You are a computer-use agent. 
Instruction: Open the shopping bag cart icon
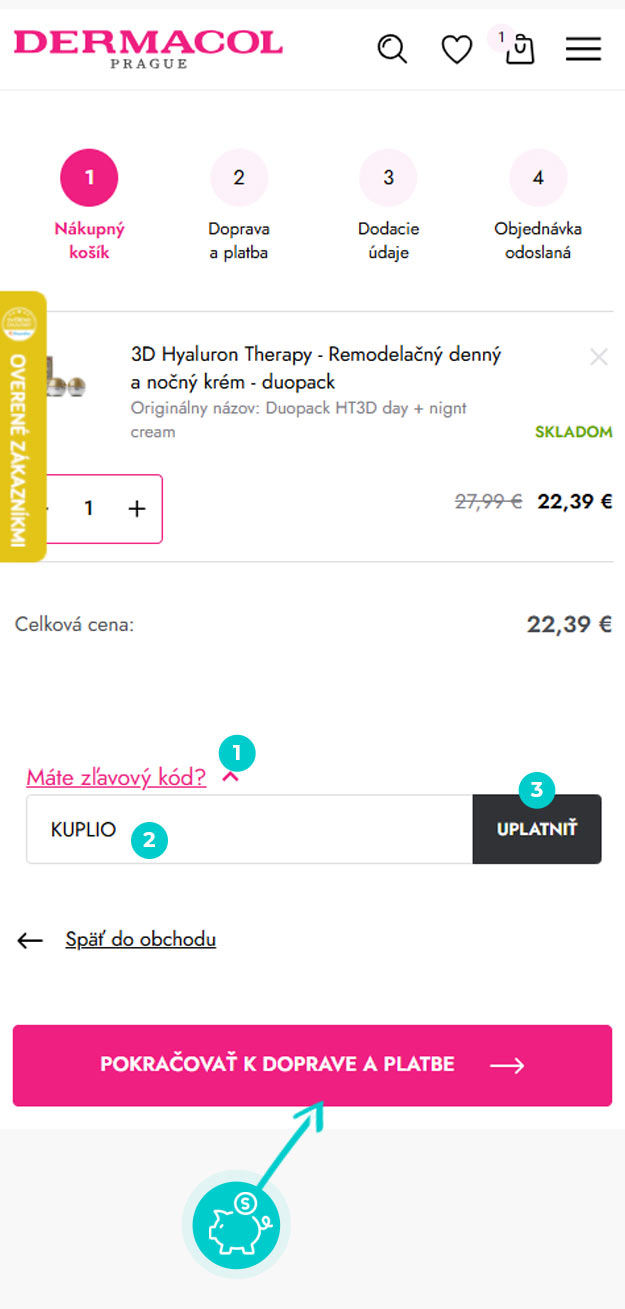tap(520, 50)
